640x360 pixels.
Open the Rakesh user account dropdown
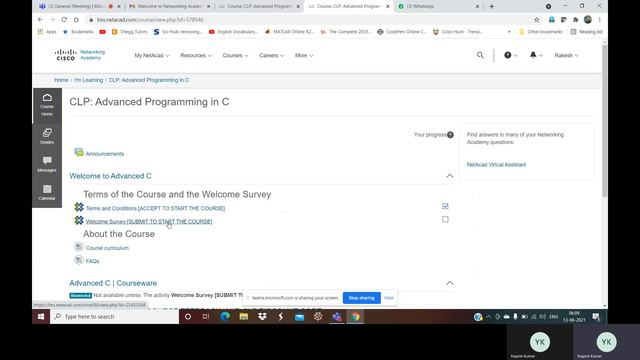(x=567, y=55)
